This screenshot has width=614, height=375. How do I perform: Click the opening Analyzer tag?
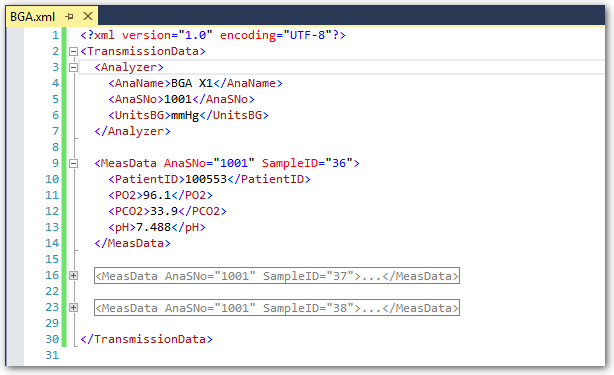(129, 67)
